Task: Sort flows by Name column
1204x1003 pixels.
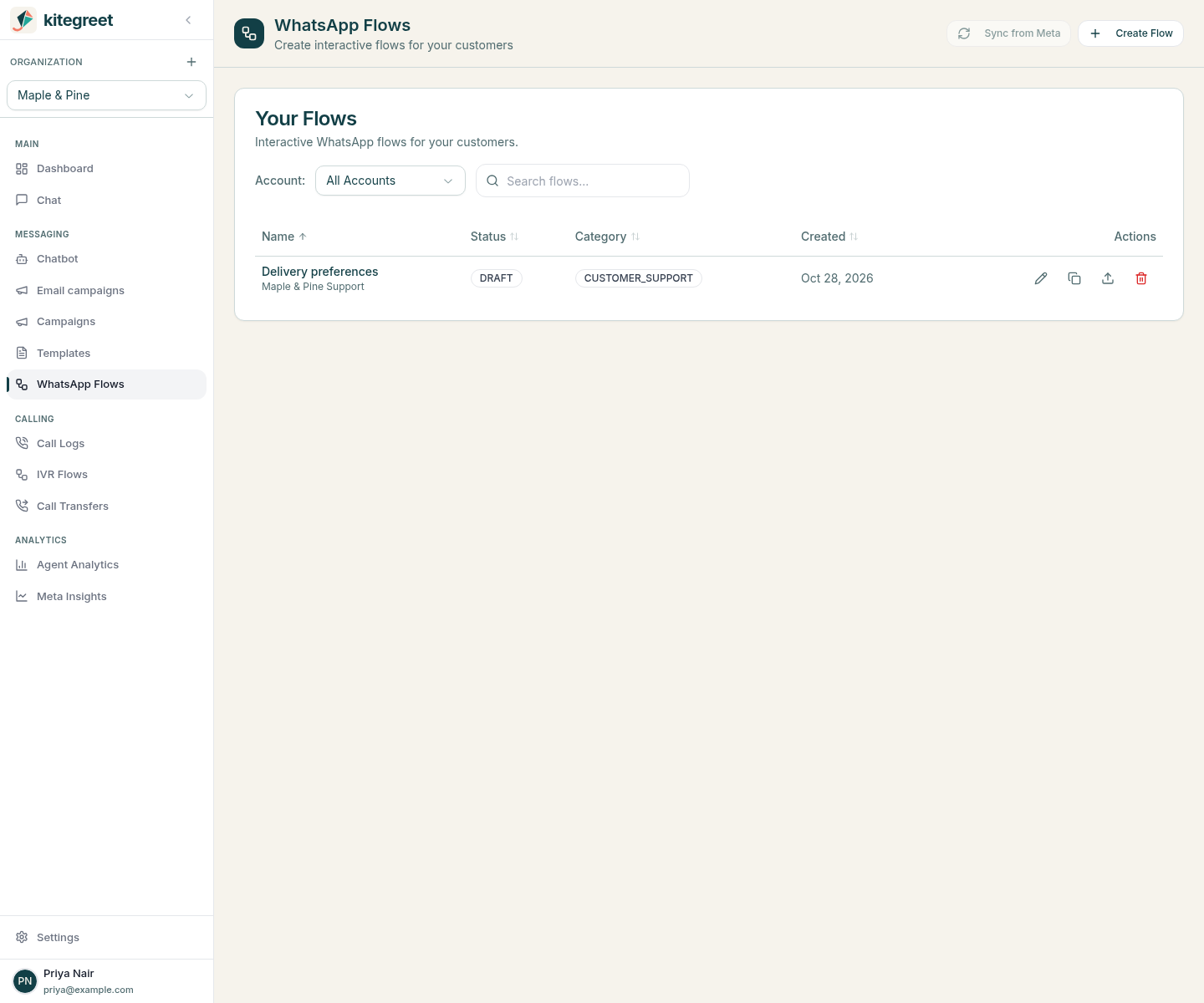Action: [x=284, y=237]
